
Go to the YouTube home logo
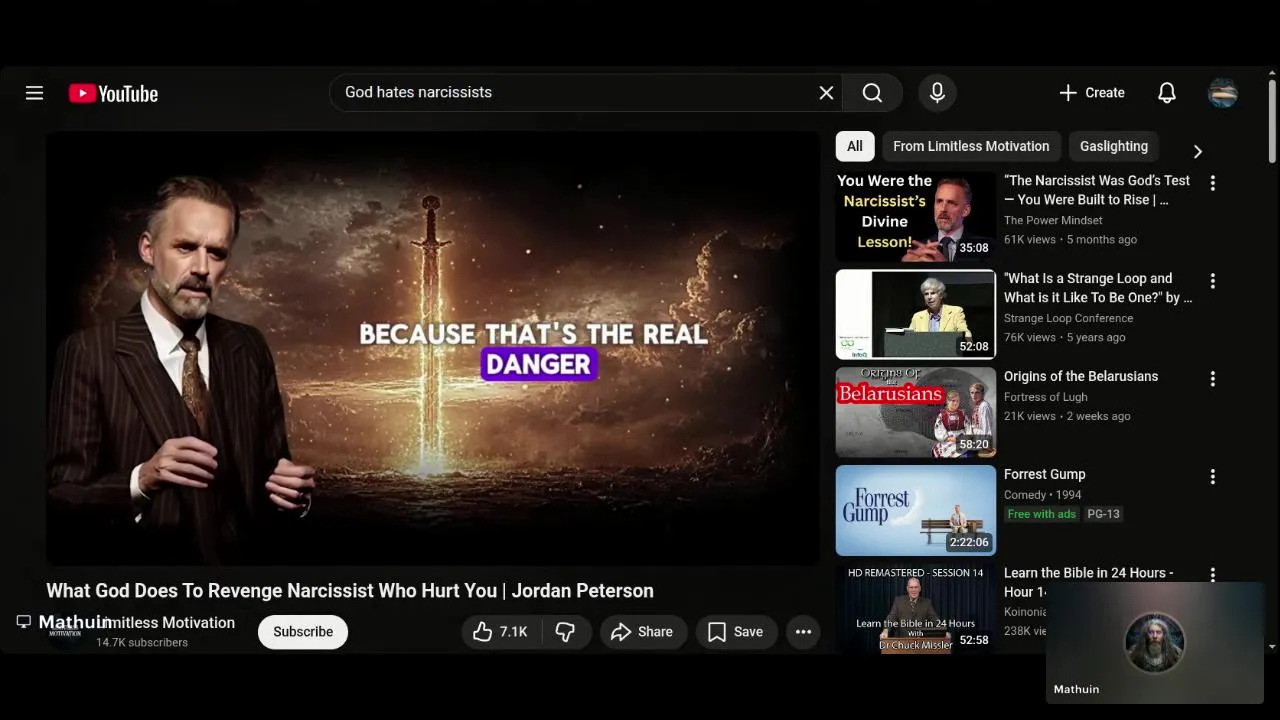tap(113, 93)
